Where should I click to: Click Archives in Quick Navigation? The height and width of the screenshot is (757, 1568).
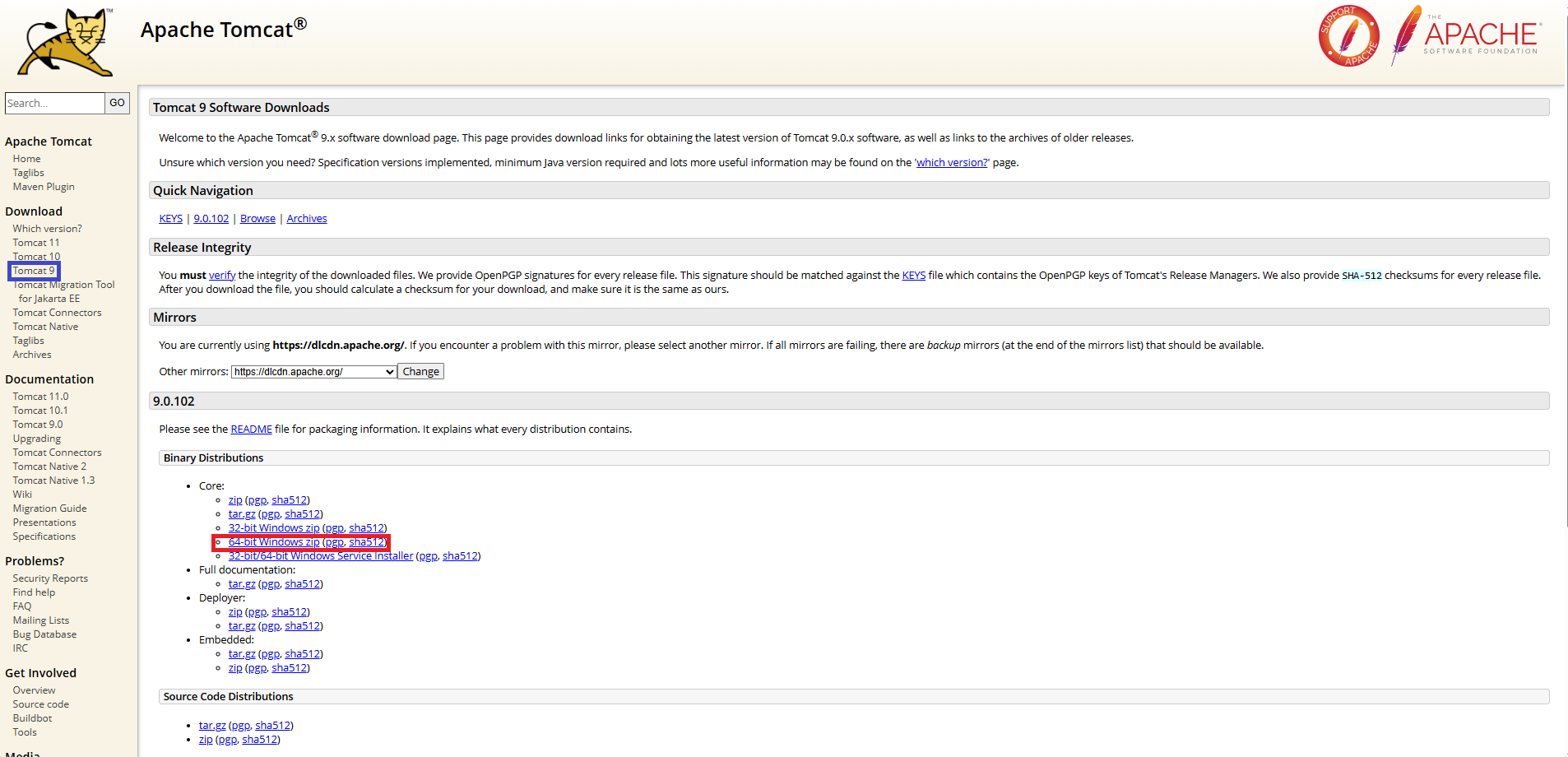tap(307, 219)
